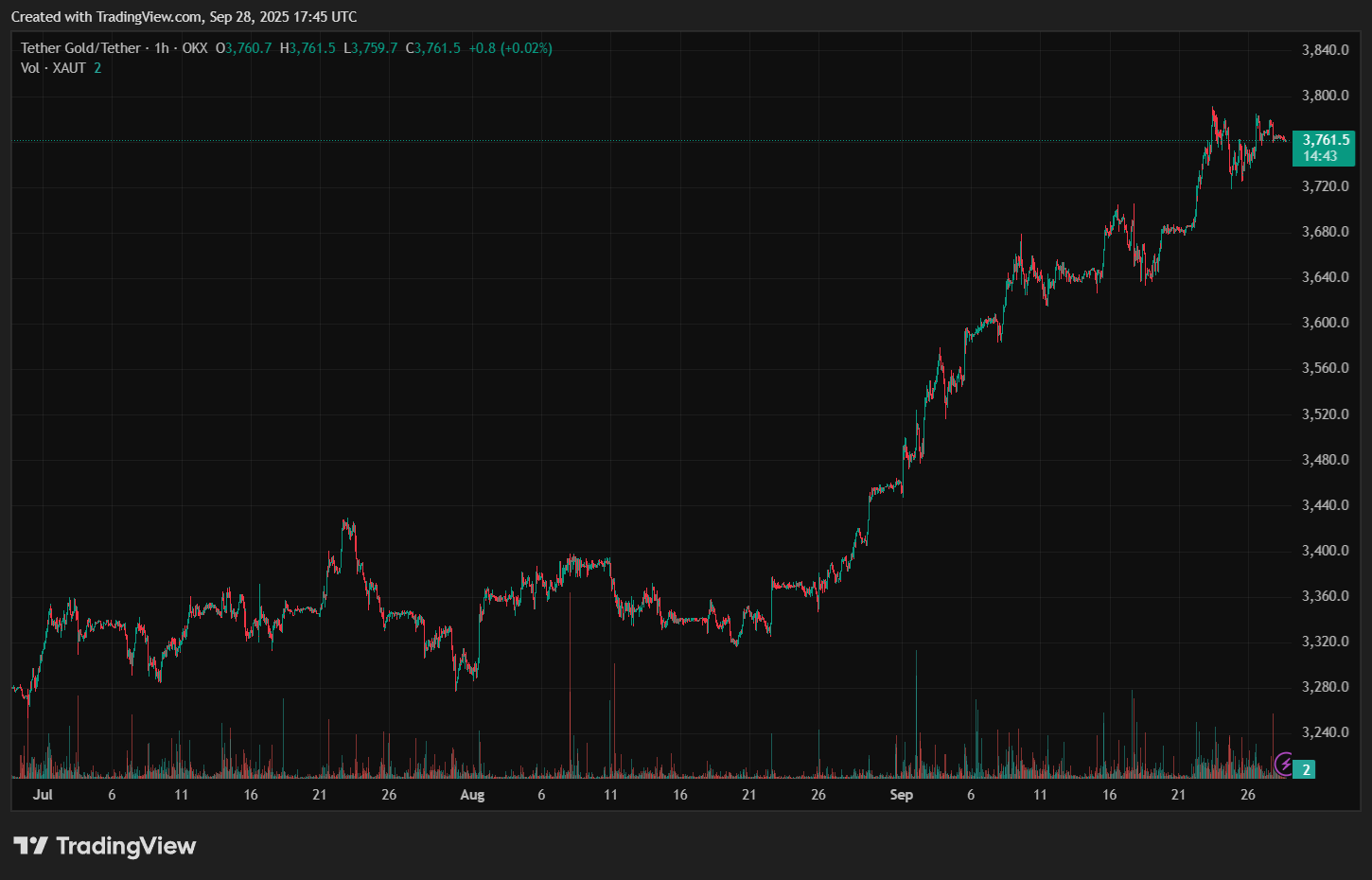Click the 3,400.0 price axis label

pyautogui.click(x=1325, y=551)
